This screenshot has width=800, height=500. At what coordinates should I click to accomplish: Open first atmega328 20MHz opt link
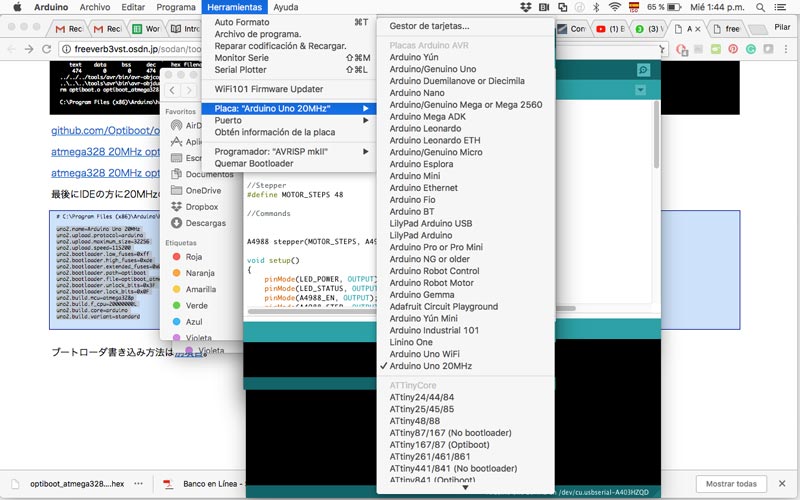tap(105, 152)
